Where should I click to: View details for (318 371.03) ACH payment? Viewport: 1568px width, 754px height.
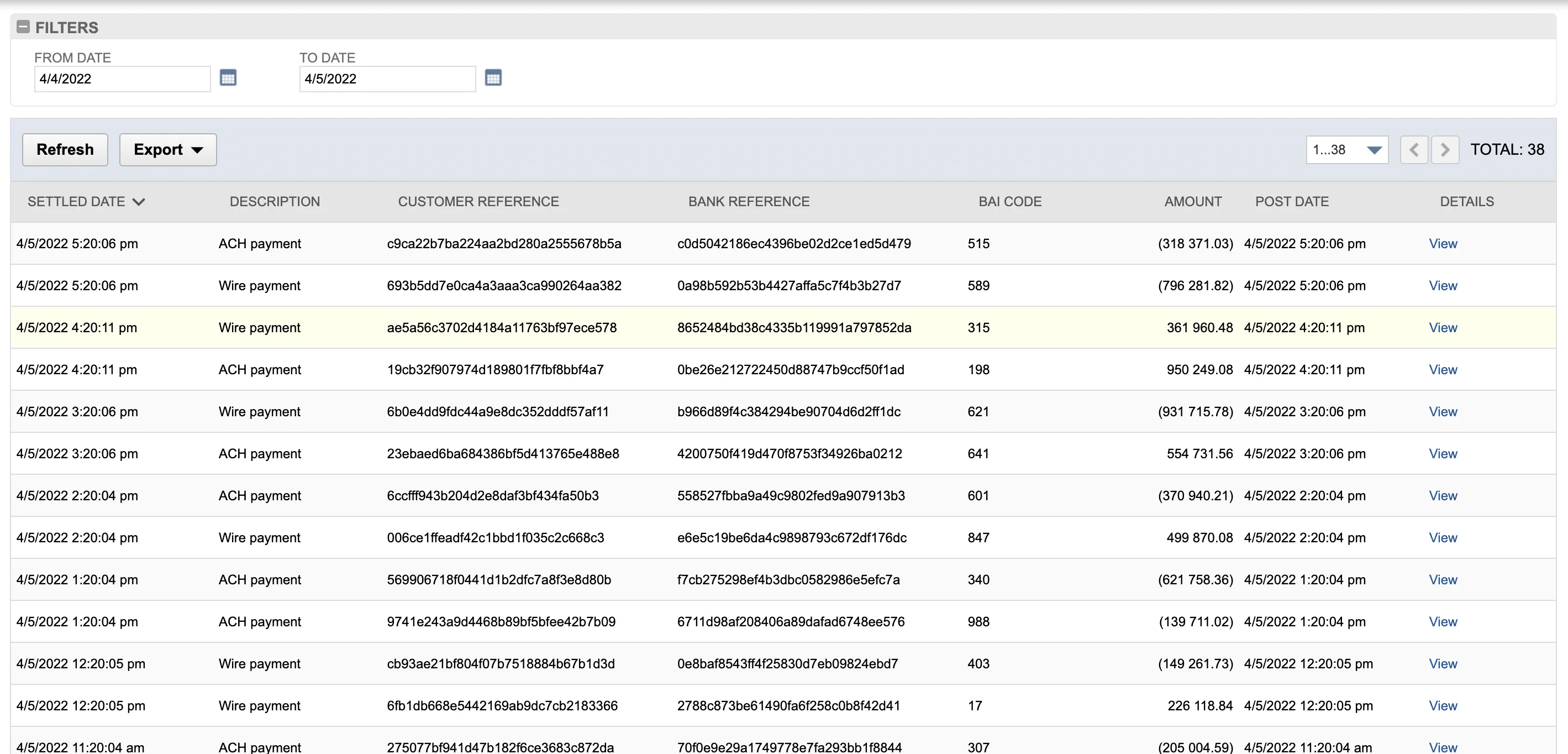(1443, 244)
